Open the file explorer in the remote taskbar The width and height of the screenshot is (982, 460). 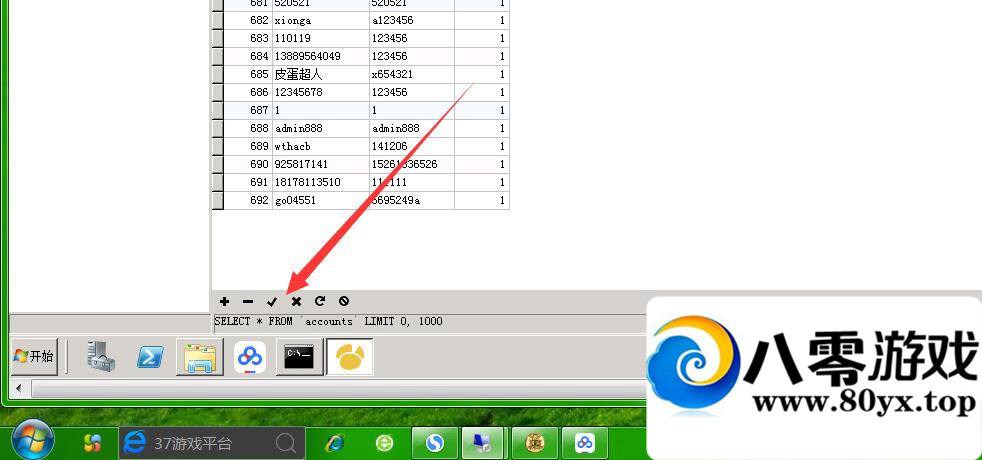[x=200, y=357]
